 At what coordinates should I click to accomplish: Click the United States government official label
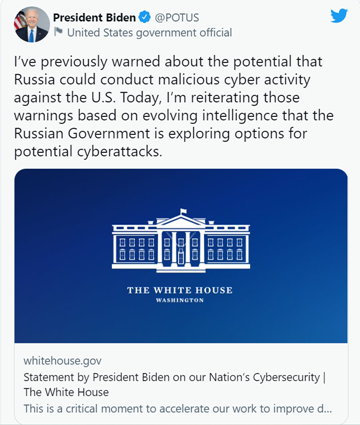pyautogui.click(x=149, y=33)
